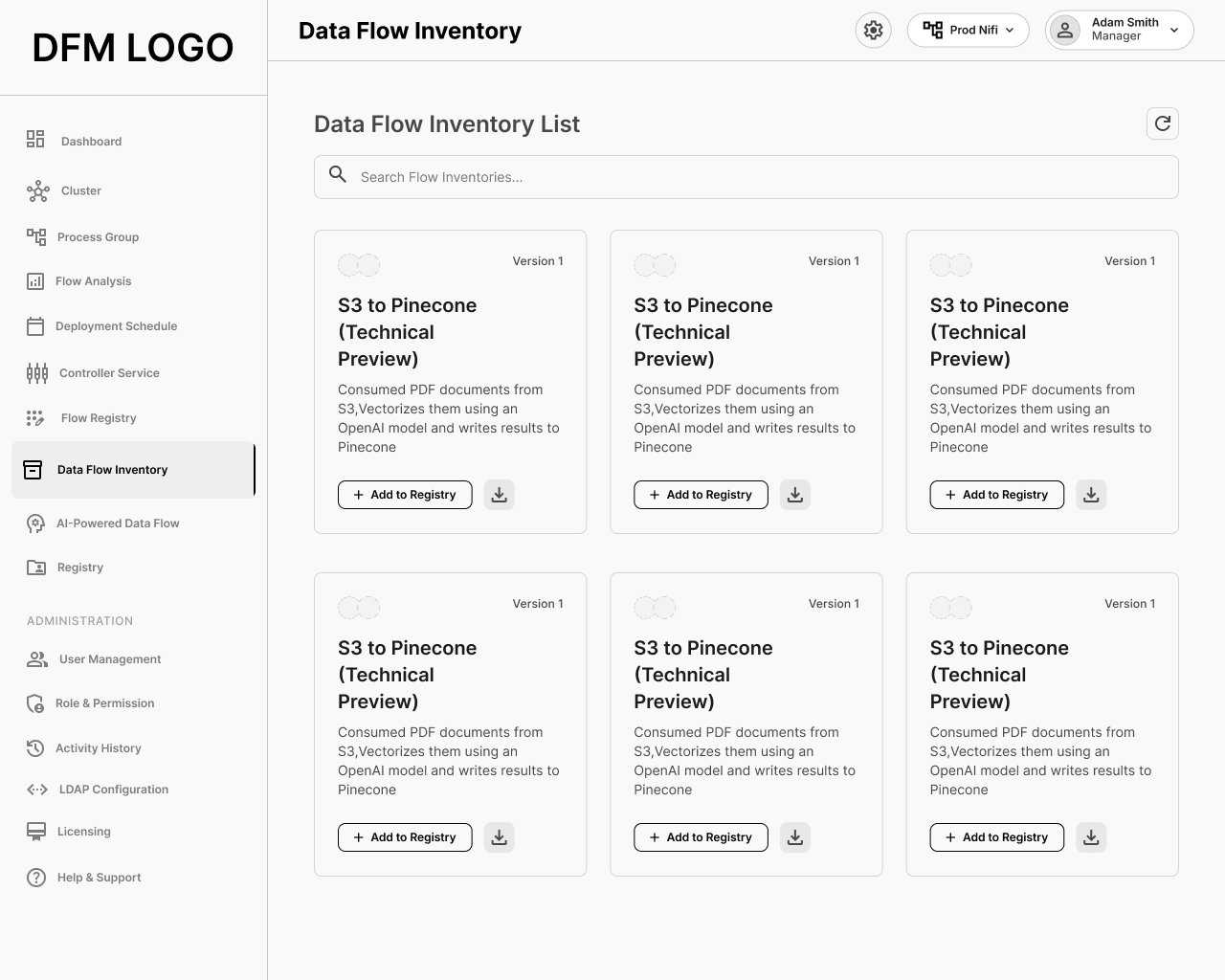Image resolution: width=1225 pixels, height=980 pixels.
Task: Download the flow in bottom-right card
Action: click(1091, 837)
